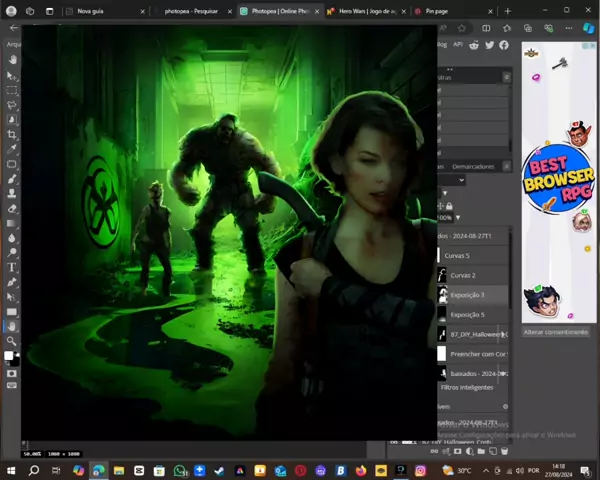Select the Move tool

(x=12, y=76)
